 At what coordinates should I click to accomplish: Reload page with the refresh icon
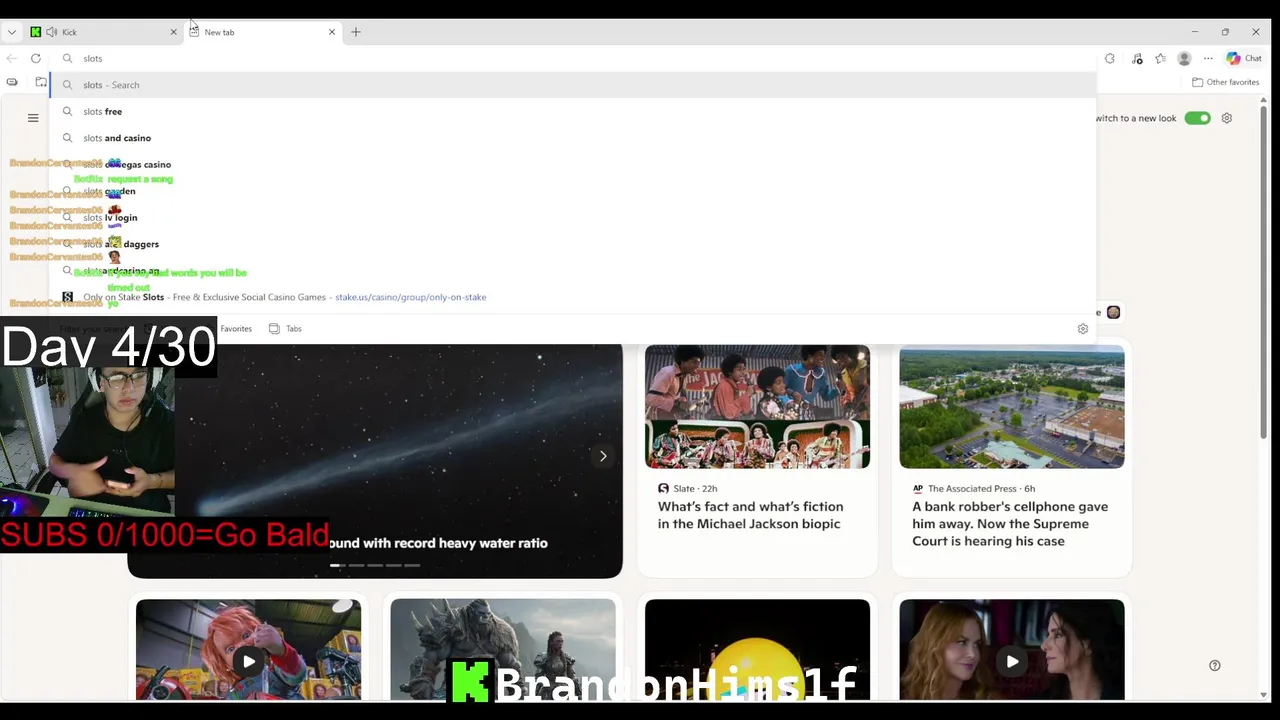(36, 58)
